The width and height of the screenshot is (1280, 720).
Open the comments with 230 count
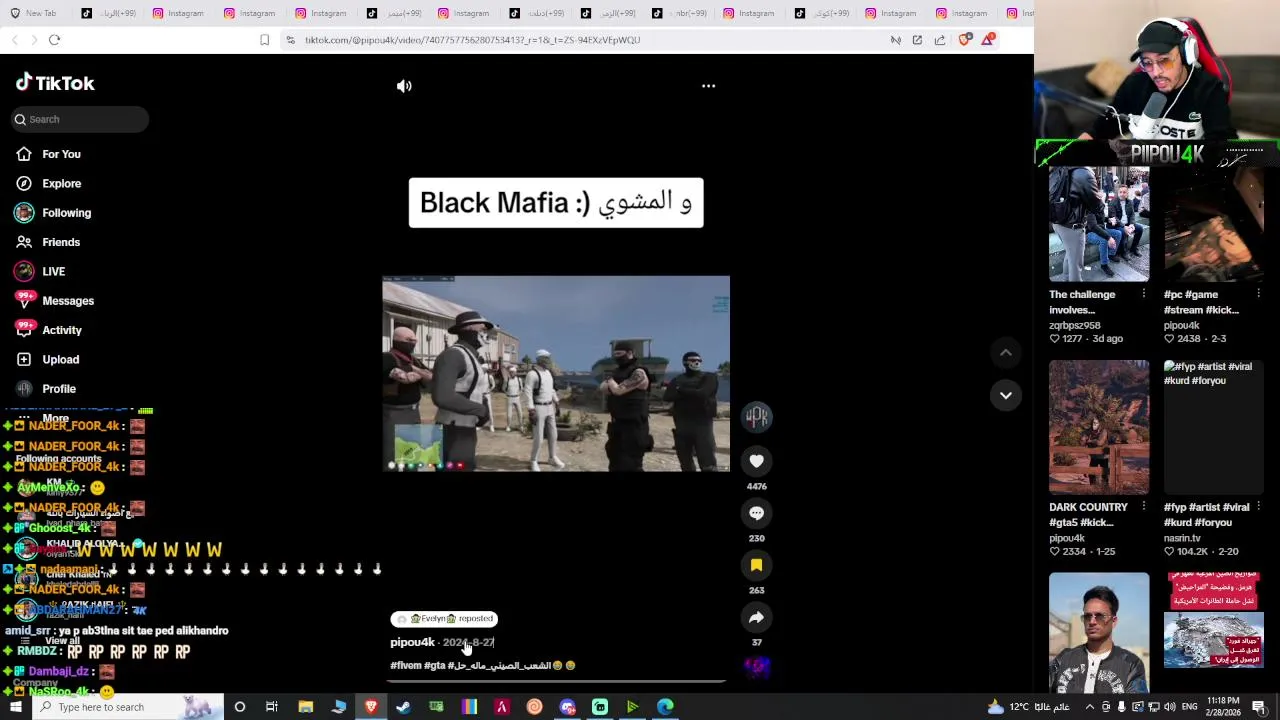(756, 513)
